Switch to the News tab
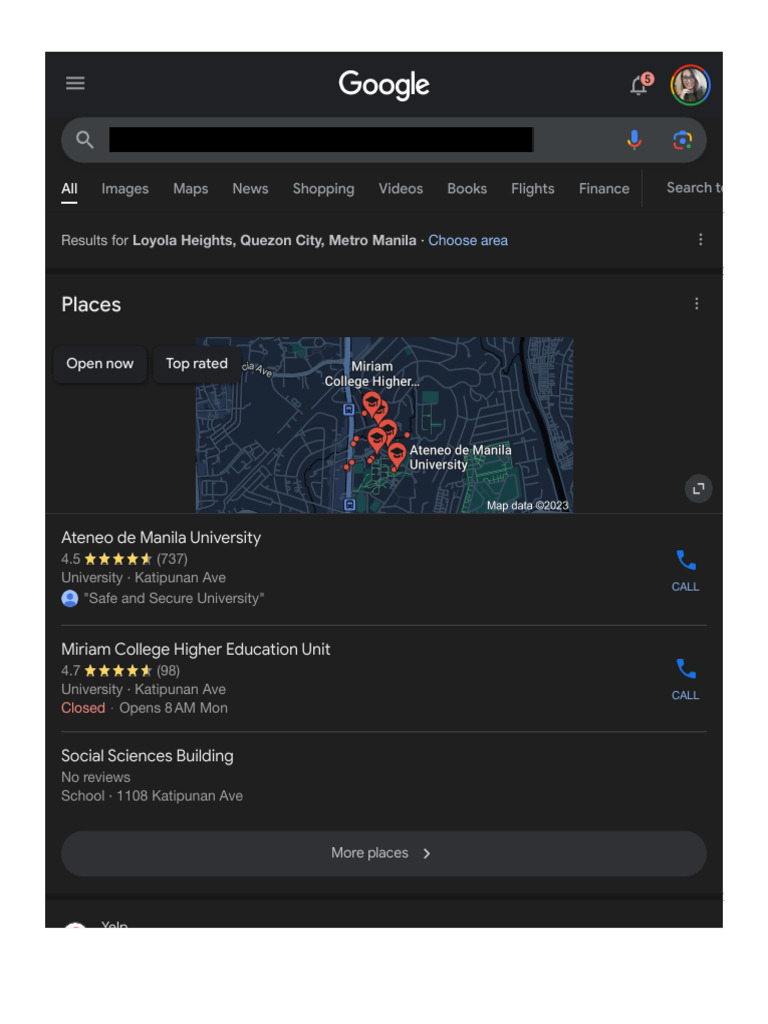The width and height of the screenshot is (768, 1024). 250,189
